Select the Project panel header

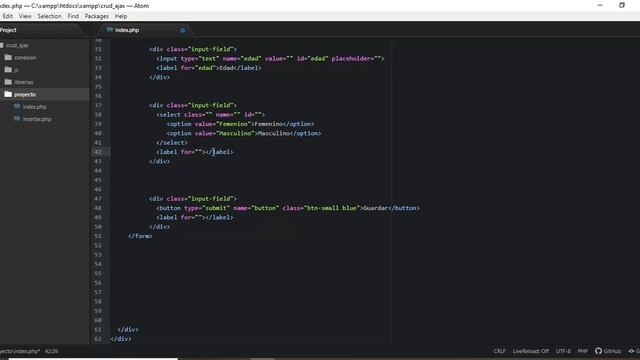[x=8, y=30]
